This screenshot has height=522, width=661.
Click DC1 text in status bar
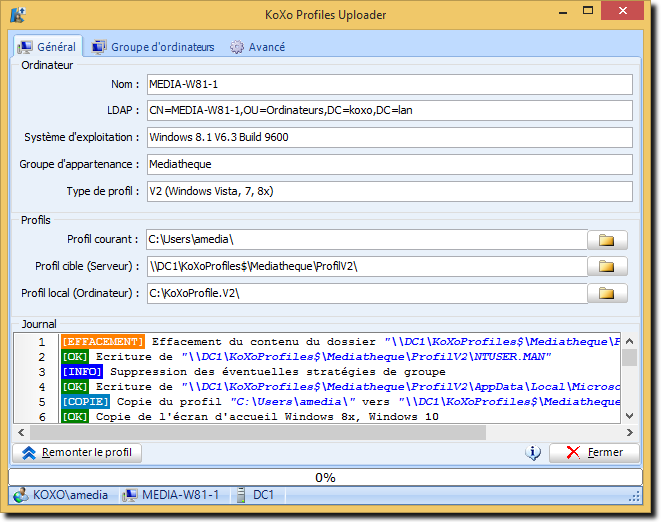point(263,495)
